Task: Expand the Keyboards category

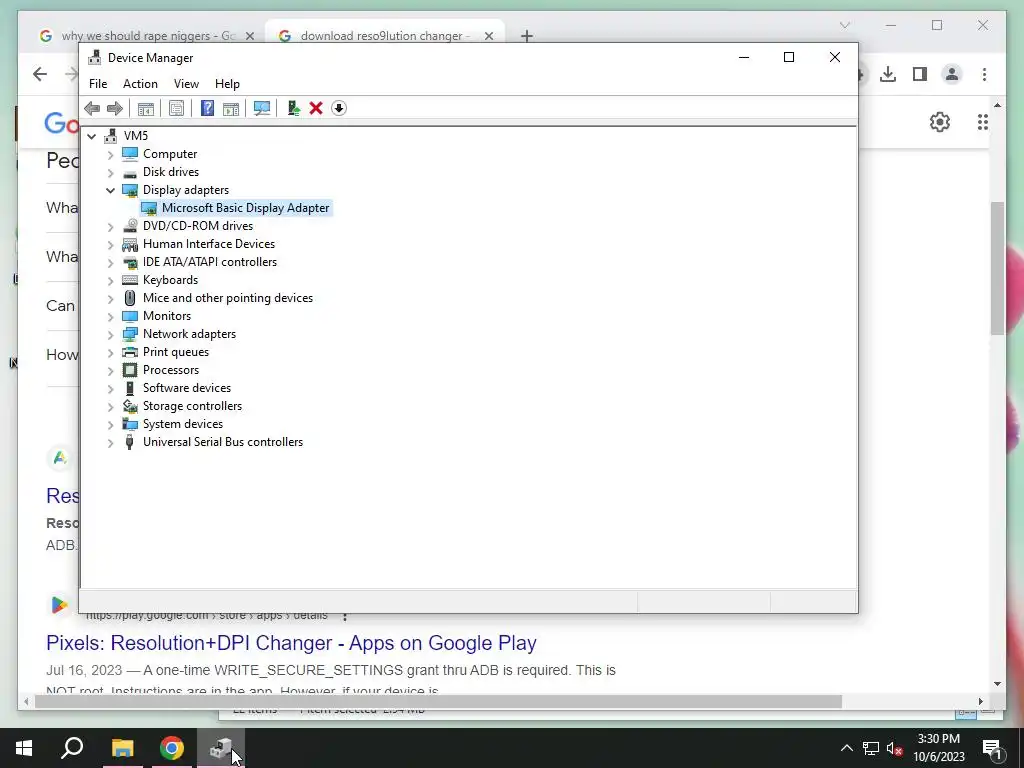Action: tap(110, 281)
